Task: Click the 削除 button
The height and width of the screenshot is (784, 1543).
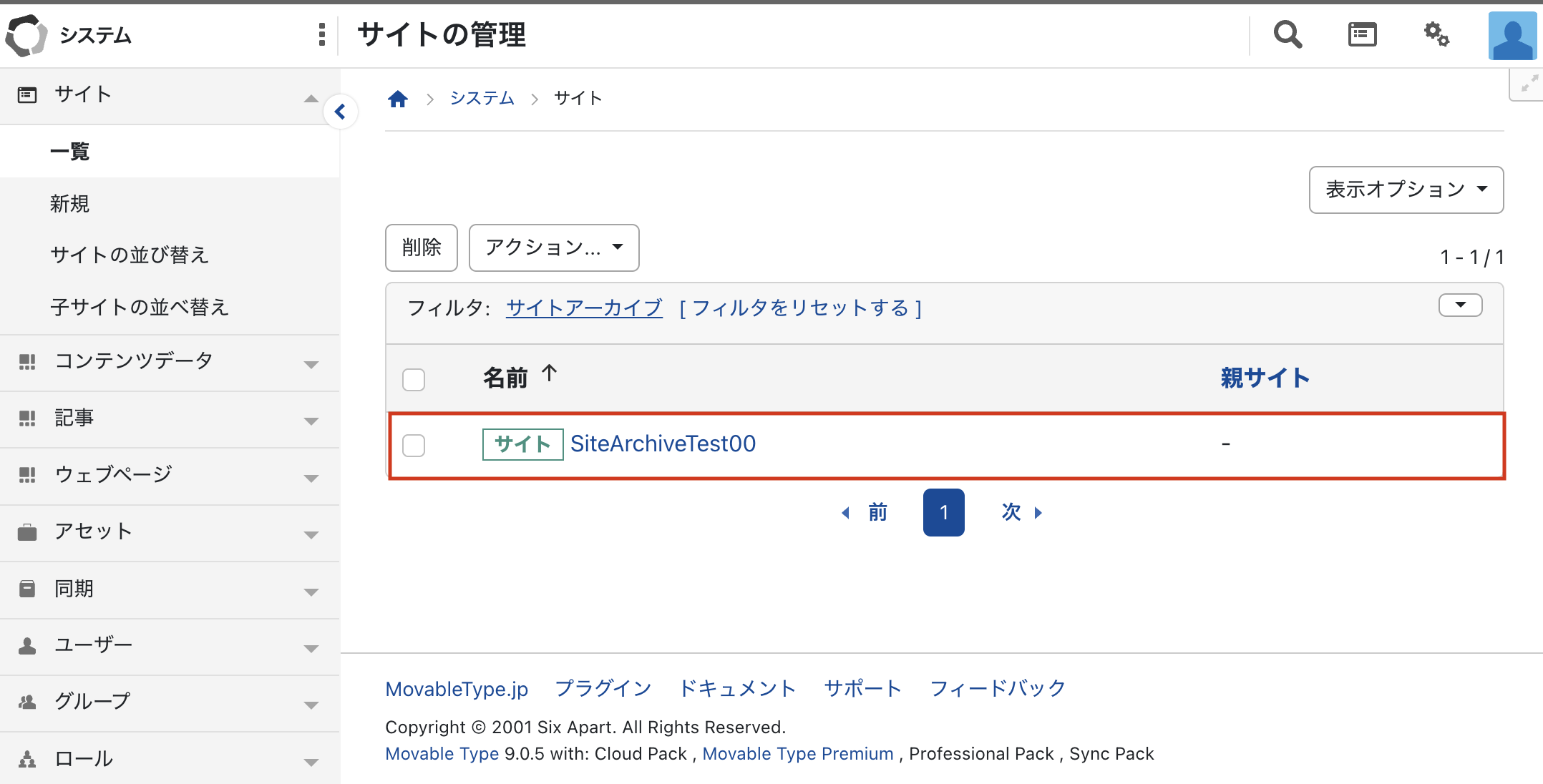Action: pyautogui.click(x=421, y=248)
